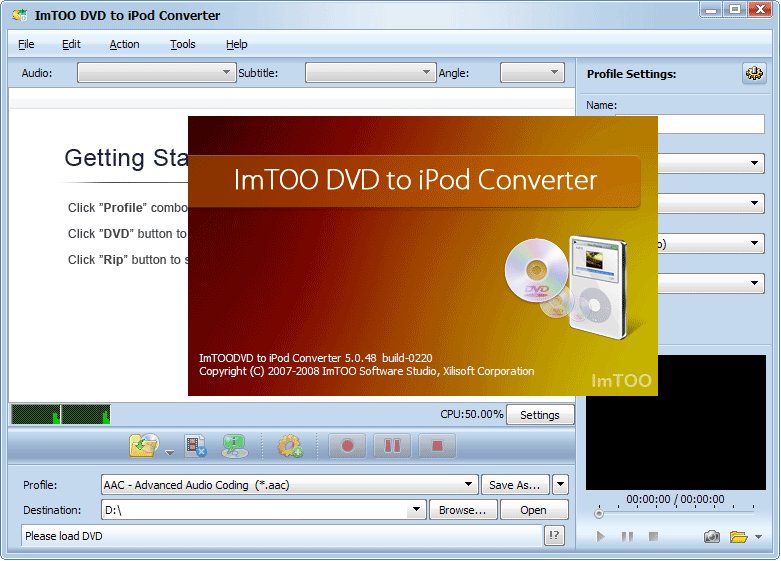Viewport: 781px width, 561px height.
Task: Expand the Subtitle dropdown
Action: [371, 73]
